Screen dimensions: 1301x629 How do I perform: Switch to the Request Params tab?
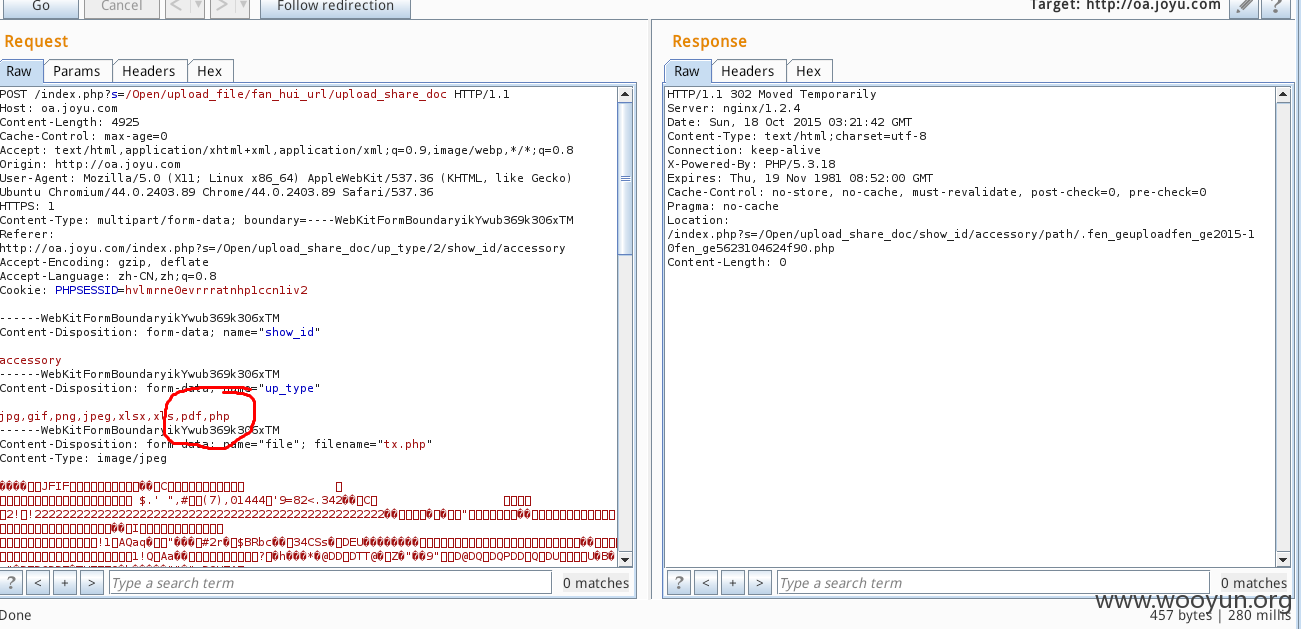pos(76,71)
